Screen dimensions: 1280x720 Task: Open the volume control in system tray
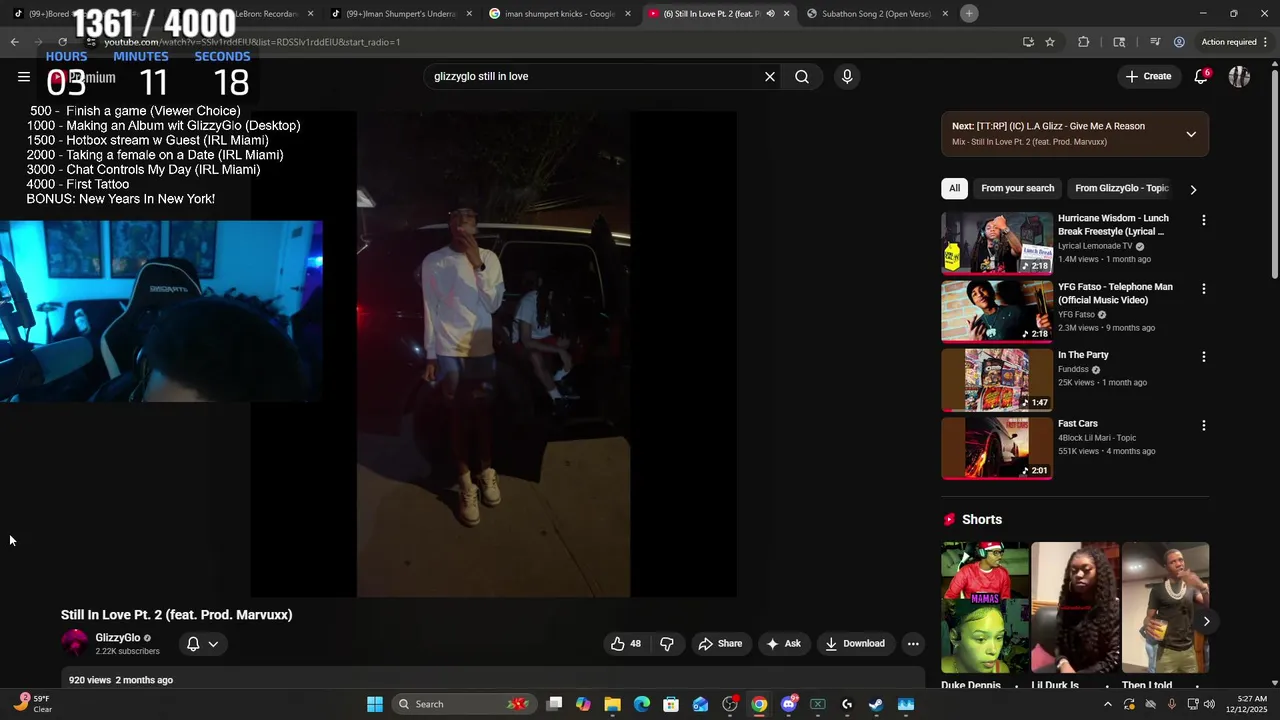click(x=1210, y=704)
